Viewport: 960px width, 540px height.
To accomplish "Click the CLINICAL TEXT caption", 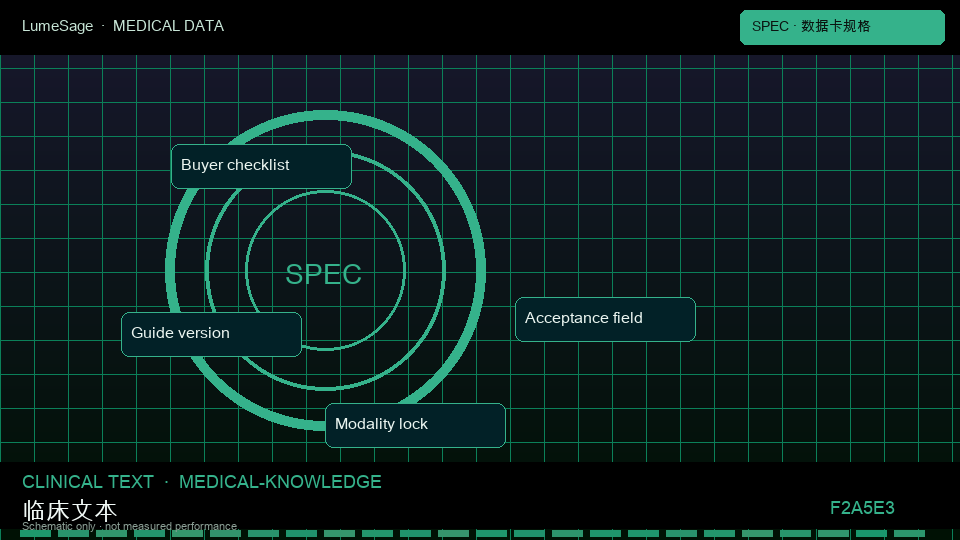I will tap(88, 482).
